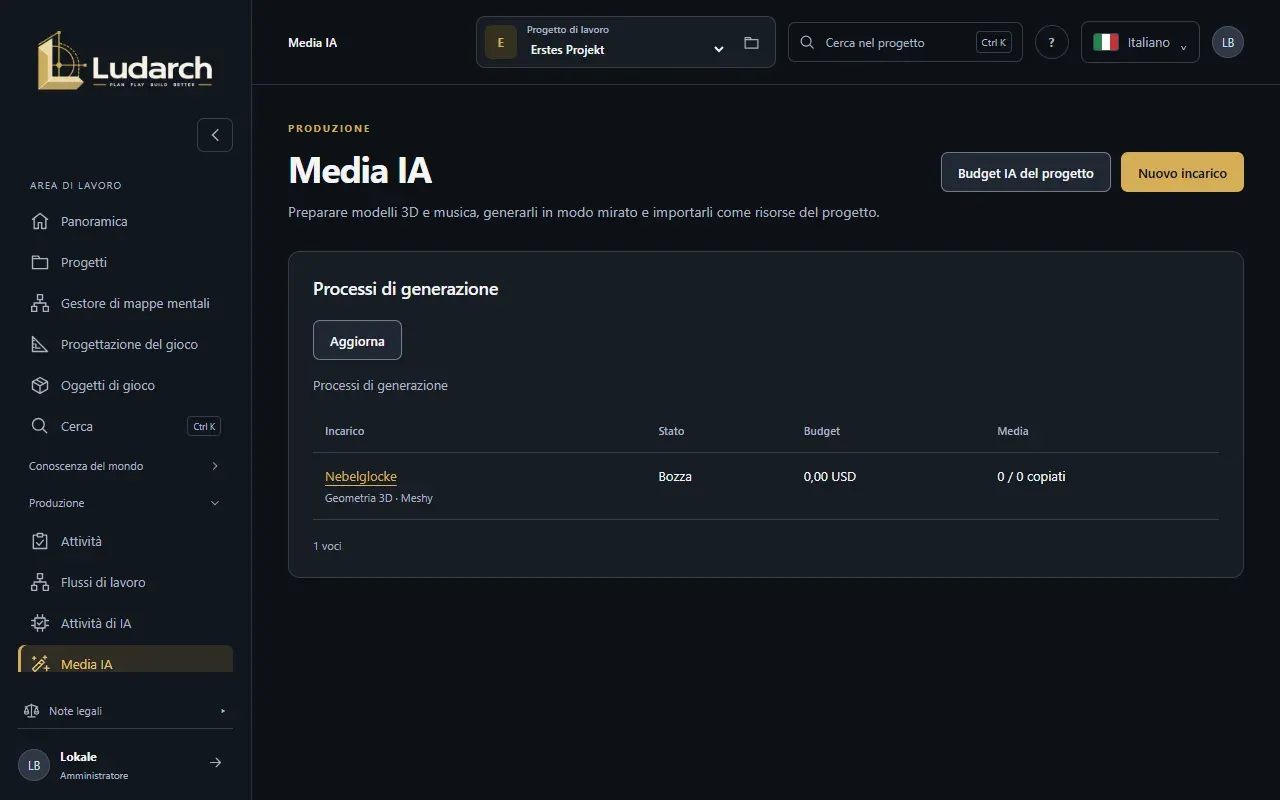The height and width of the screenshot is (800, 1280).
Task: Click the LB avatar in the sidebar footer
Action: click(x=34, y=765)
